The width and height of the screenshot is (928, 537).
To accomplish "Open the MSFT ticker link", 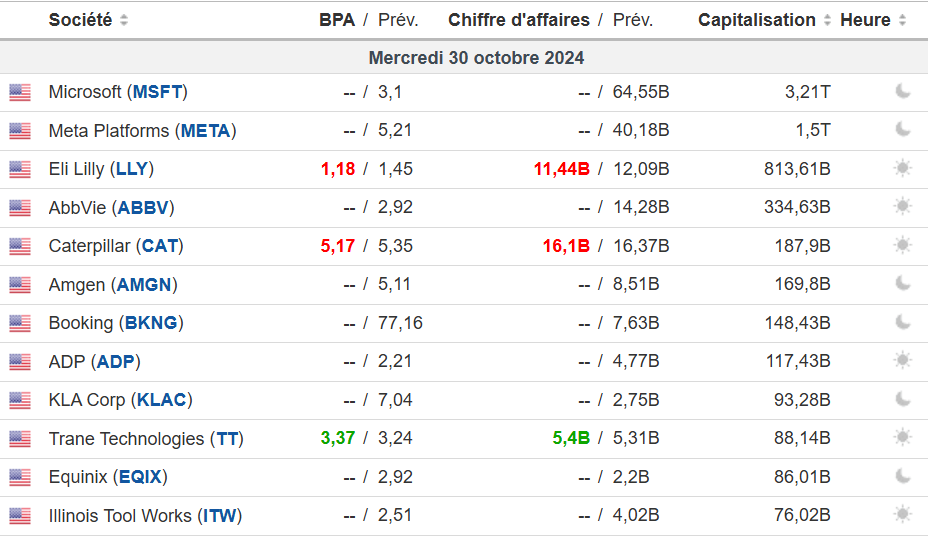I will click(x=158, y=92).
